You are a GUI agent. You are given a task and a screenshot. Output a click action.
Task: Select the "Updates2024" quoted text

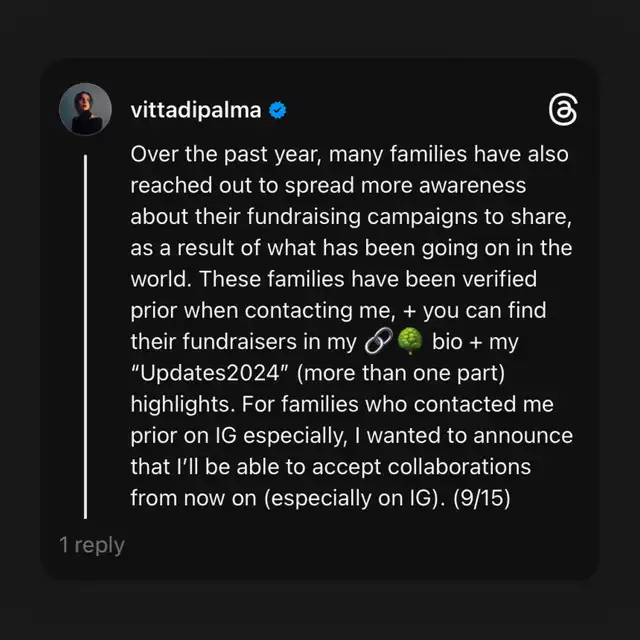[x=210, y=373]
